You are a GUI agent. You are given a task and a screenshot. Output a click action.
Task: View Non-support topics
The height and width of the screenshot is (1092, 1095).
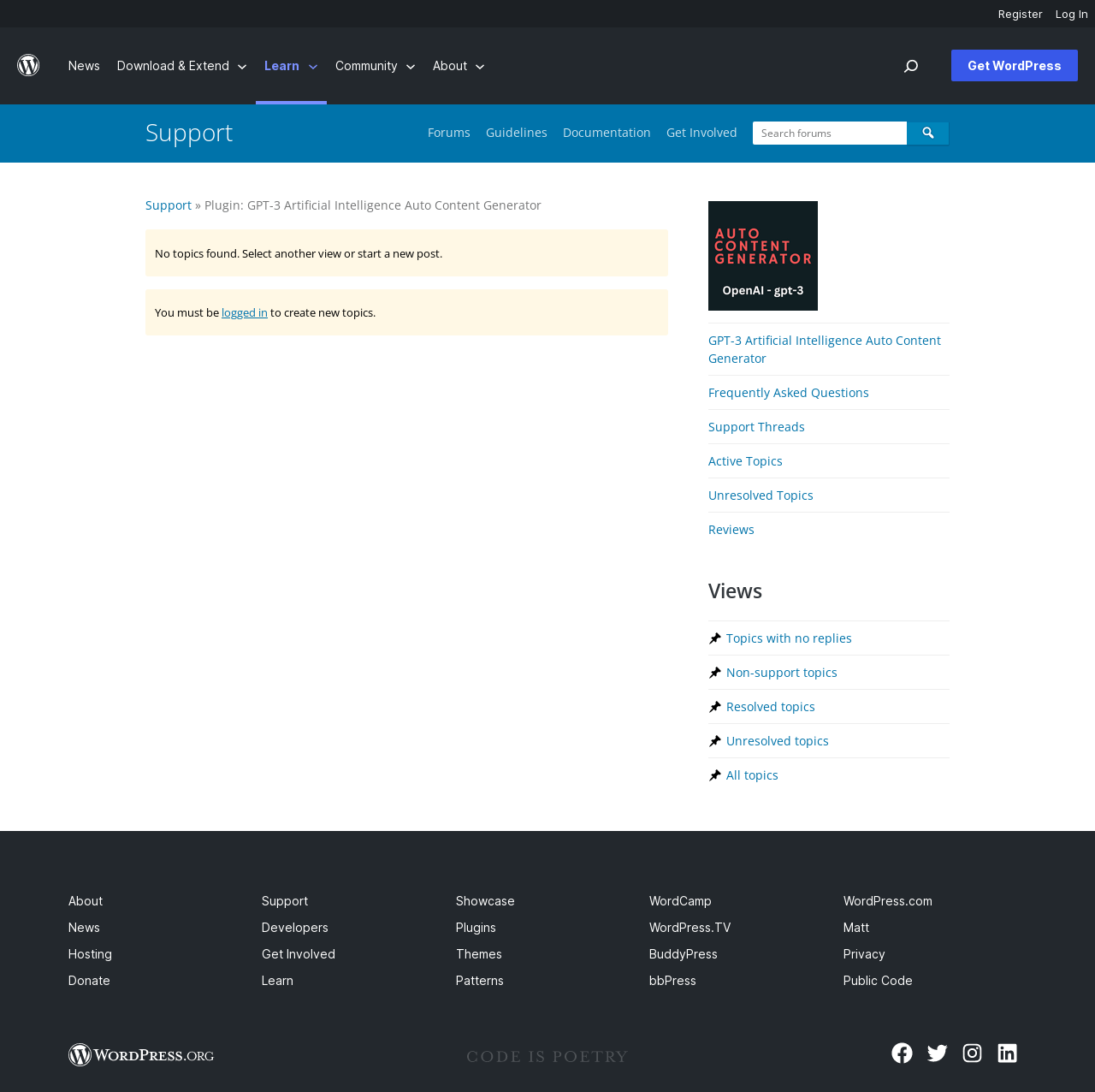(782, 673)
